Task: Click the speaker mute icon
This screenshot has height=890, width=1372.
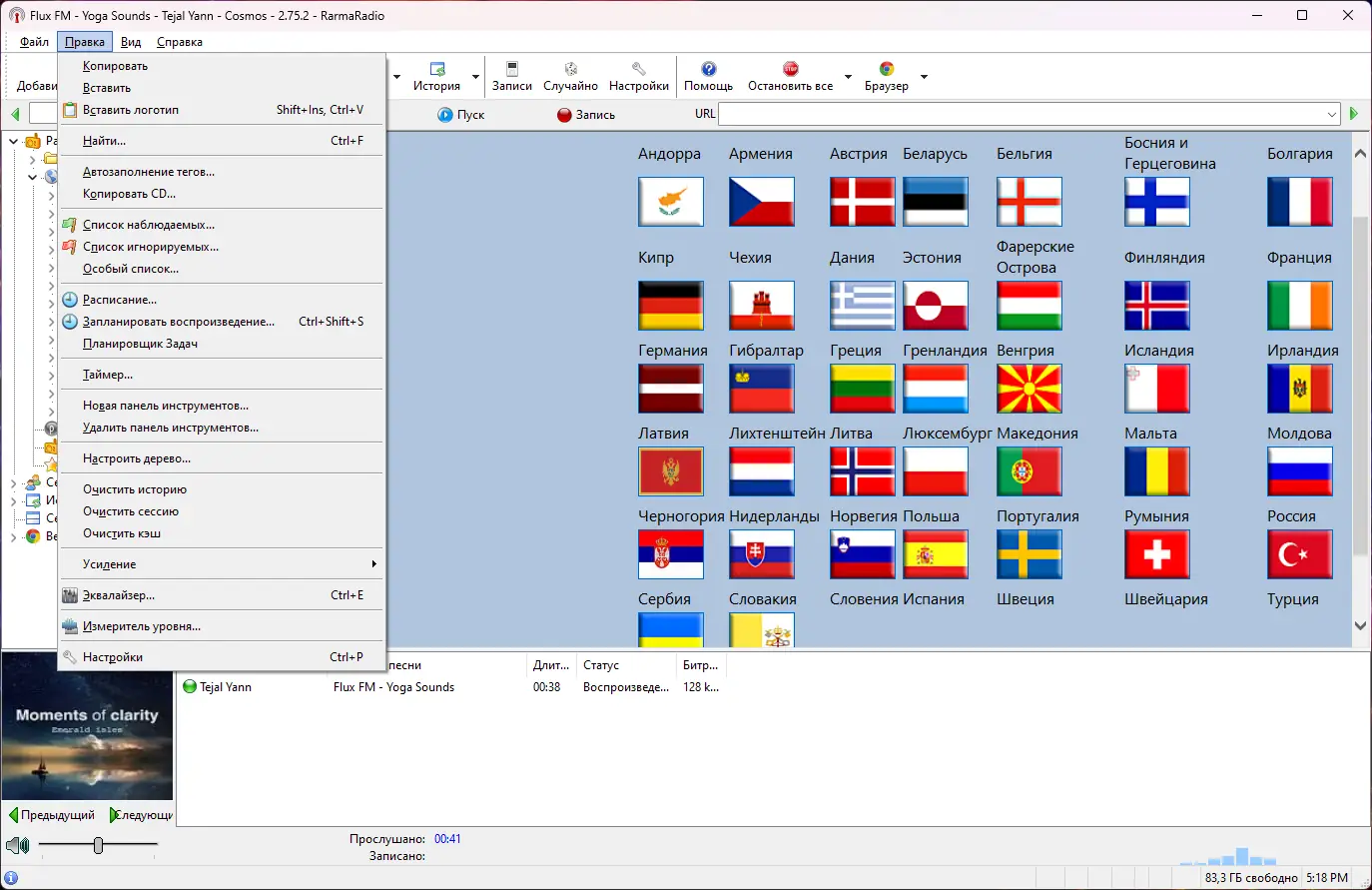Action: pyautogui.click(x=18, y=845)
